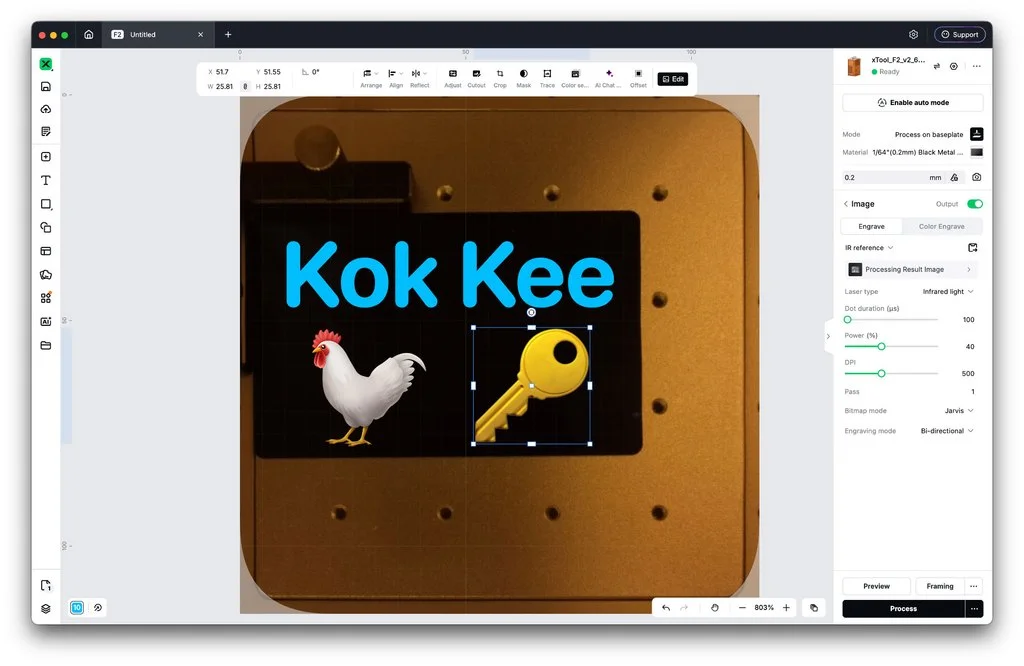Click the save parameters icon beside IR reference
This screenshot has width=1024, height=666.
click(972, 247)
